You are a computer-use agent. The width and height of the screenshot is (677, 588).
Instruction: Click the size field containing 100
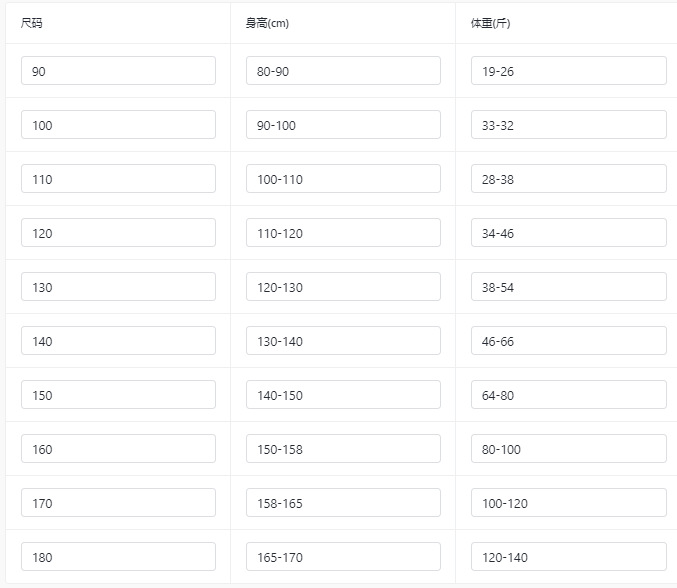pos(118,125)
